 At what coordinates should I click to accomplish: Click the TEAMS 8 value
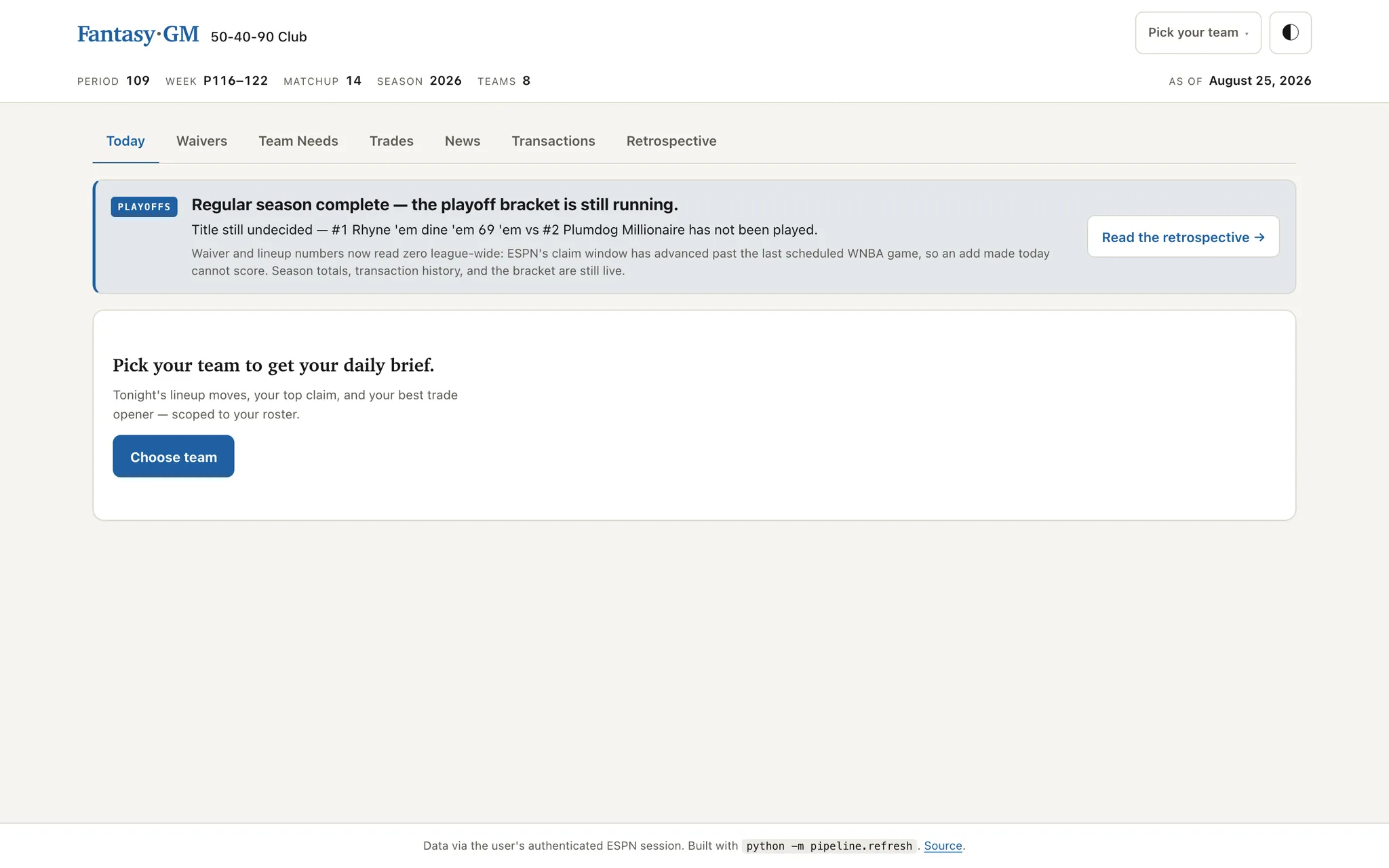tap(526, 81)
